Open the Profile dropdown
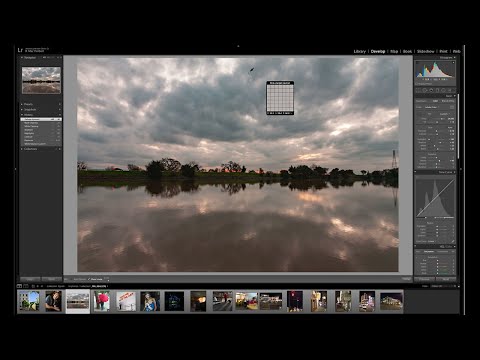The image size is (480, 360). (432, 107)
